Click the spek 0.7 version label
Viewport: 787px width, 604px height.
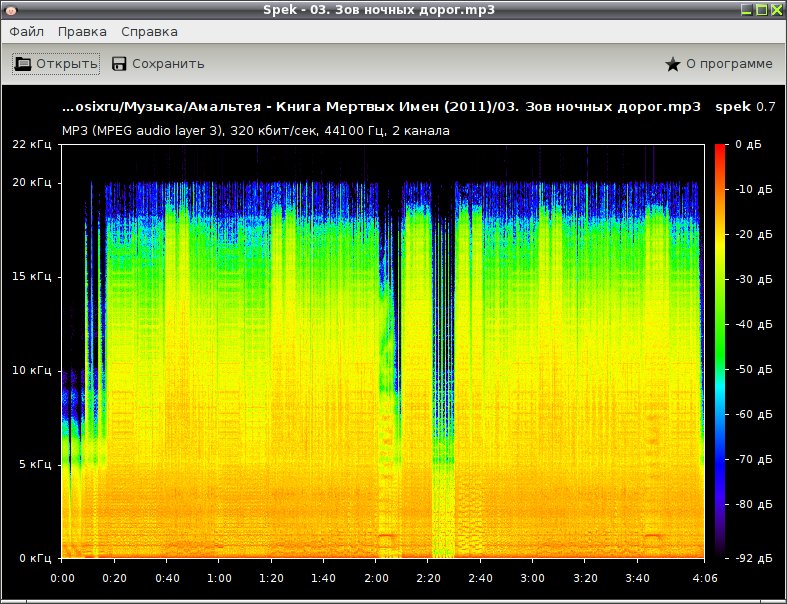[745, 106]
